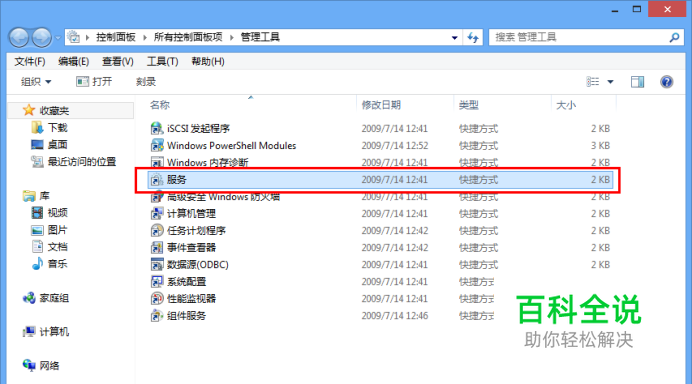Open the 编辑(E) menu
Image resolution: width=692 pixels, height=384 pixels.
click(73, 61)
